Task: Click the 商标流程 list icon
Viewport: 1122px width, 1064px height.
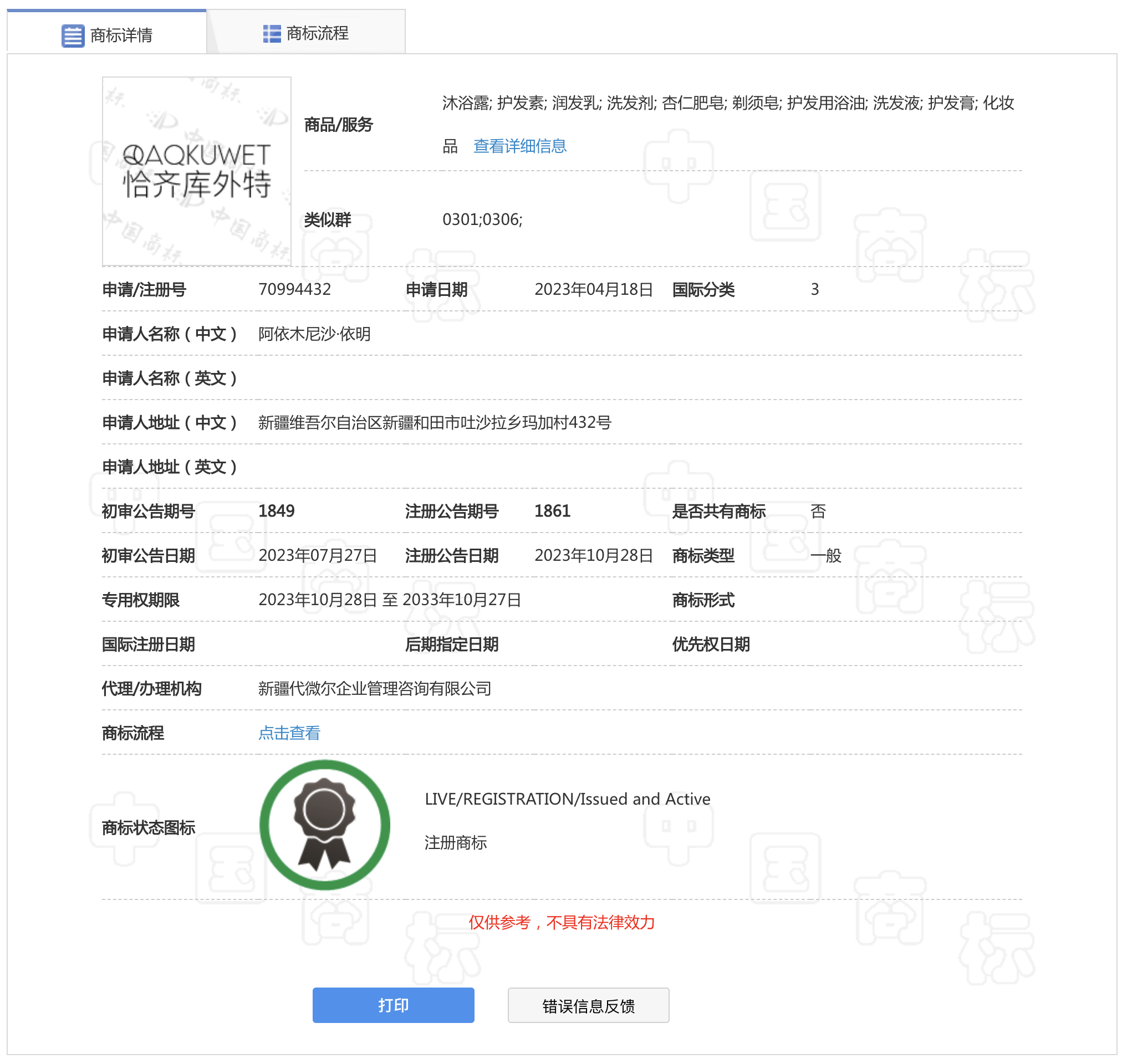Action: [272, 33]
